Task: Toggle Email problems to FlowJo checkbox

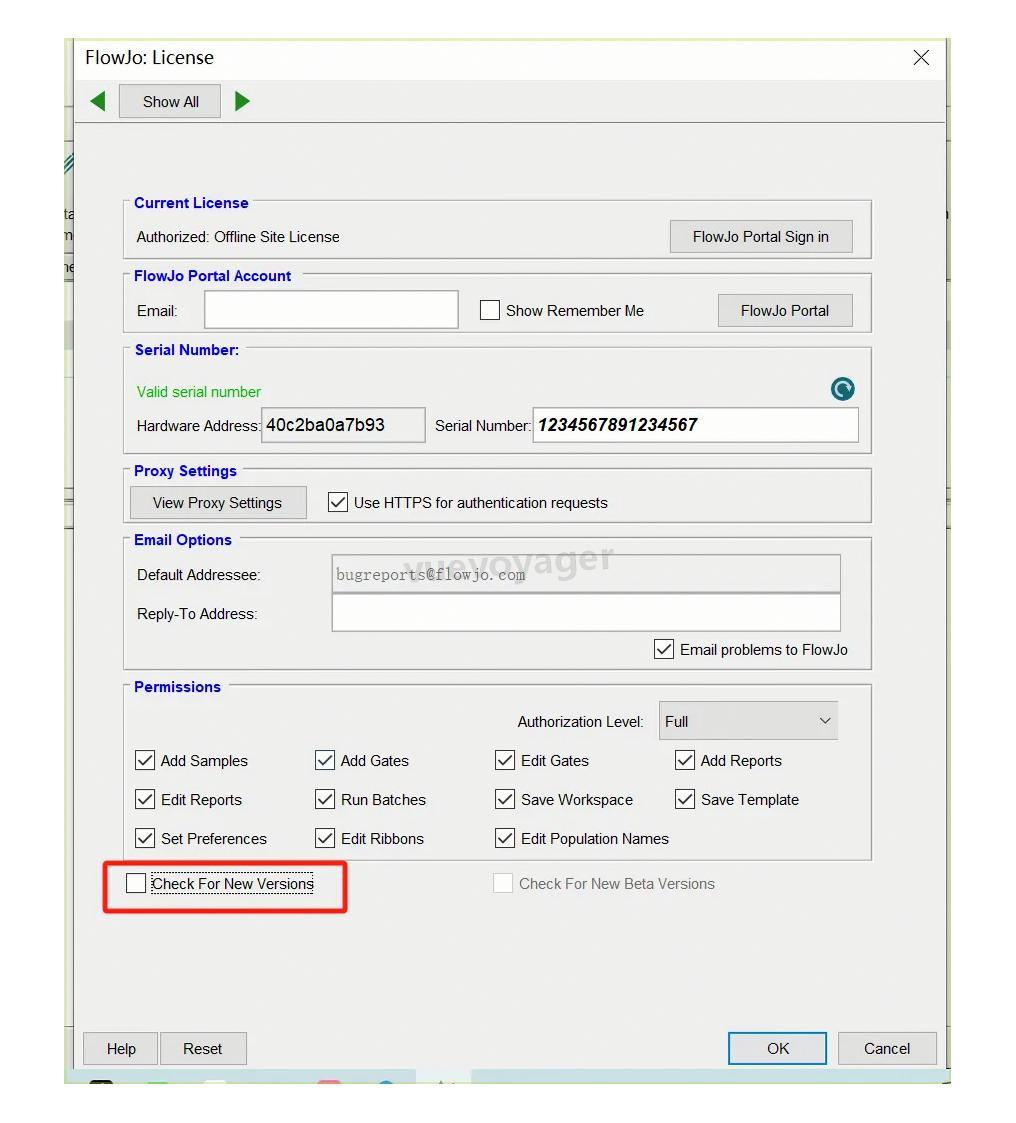Action: 664,650
